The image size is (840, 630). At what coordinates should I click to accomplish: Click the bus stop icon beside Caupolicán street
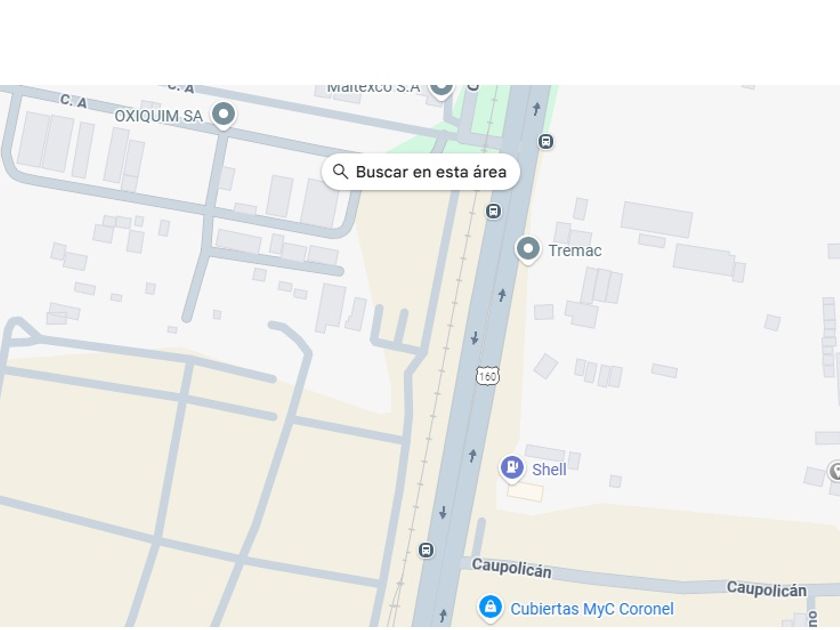427,550
